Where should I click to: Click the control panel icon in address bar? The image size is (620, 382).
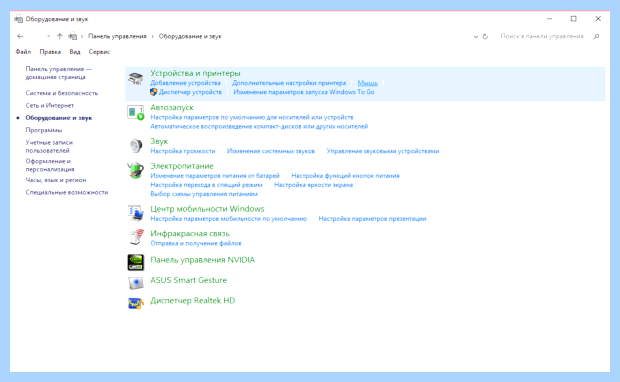pyautogui.click(x=72, y=36)
